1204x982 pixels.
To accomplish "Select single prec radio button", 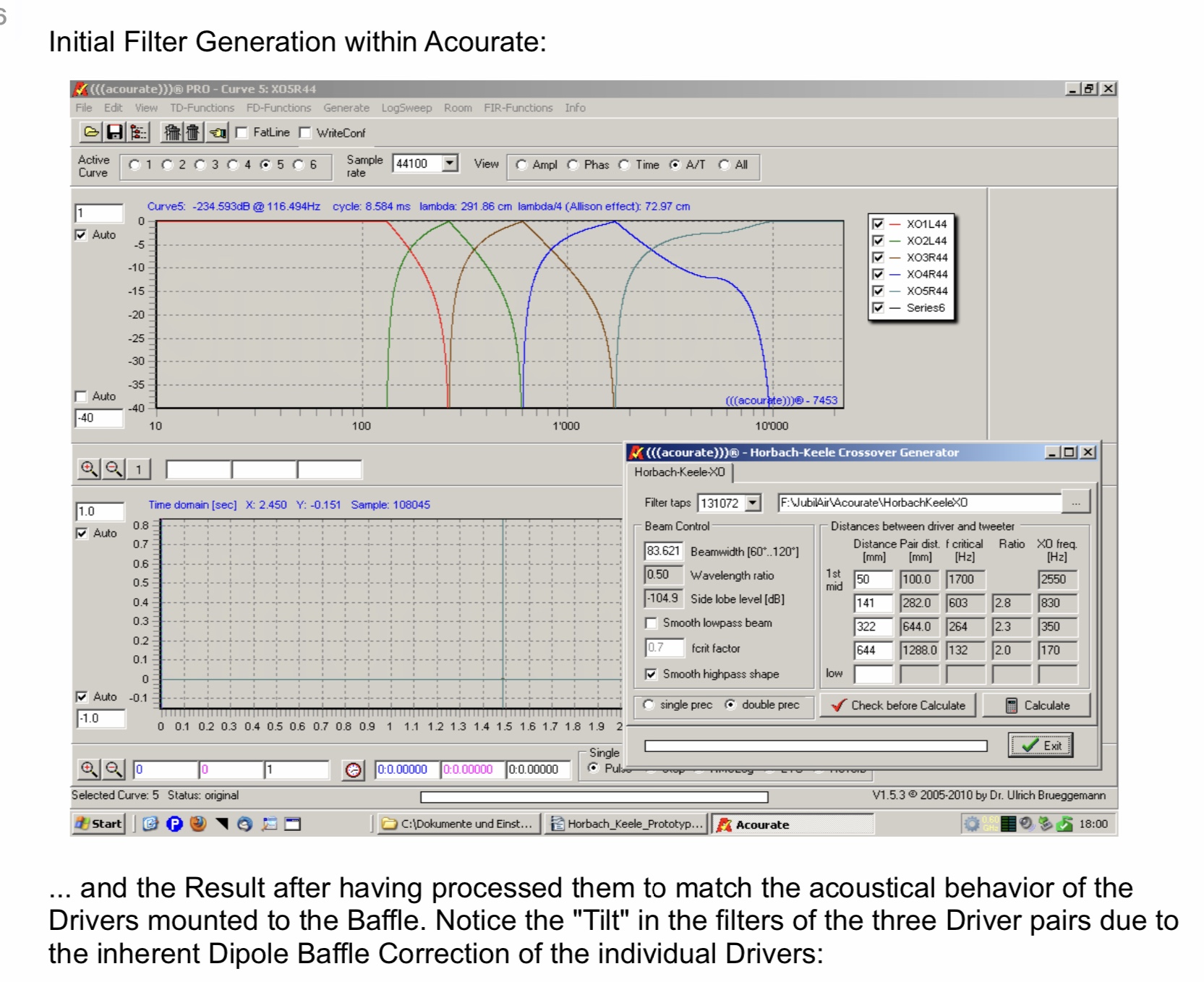I will point(649,704).
